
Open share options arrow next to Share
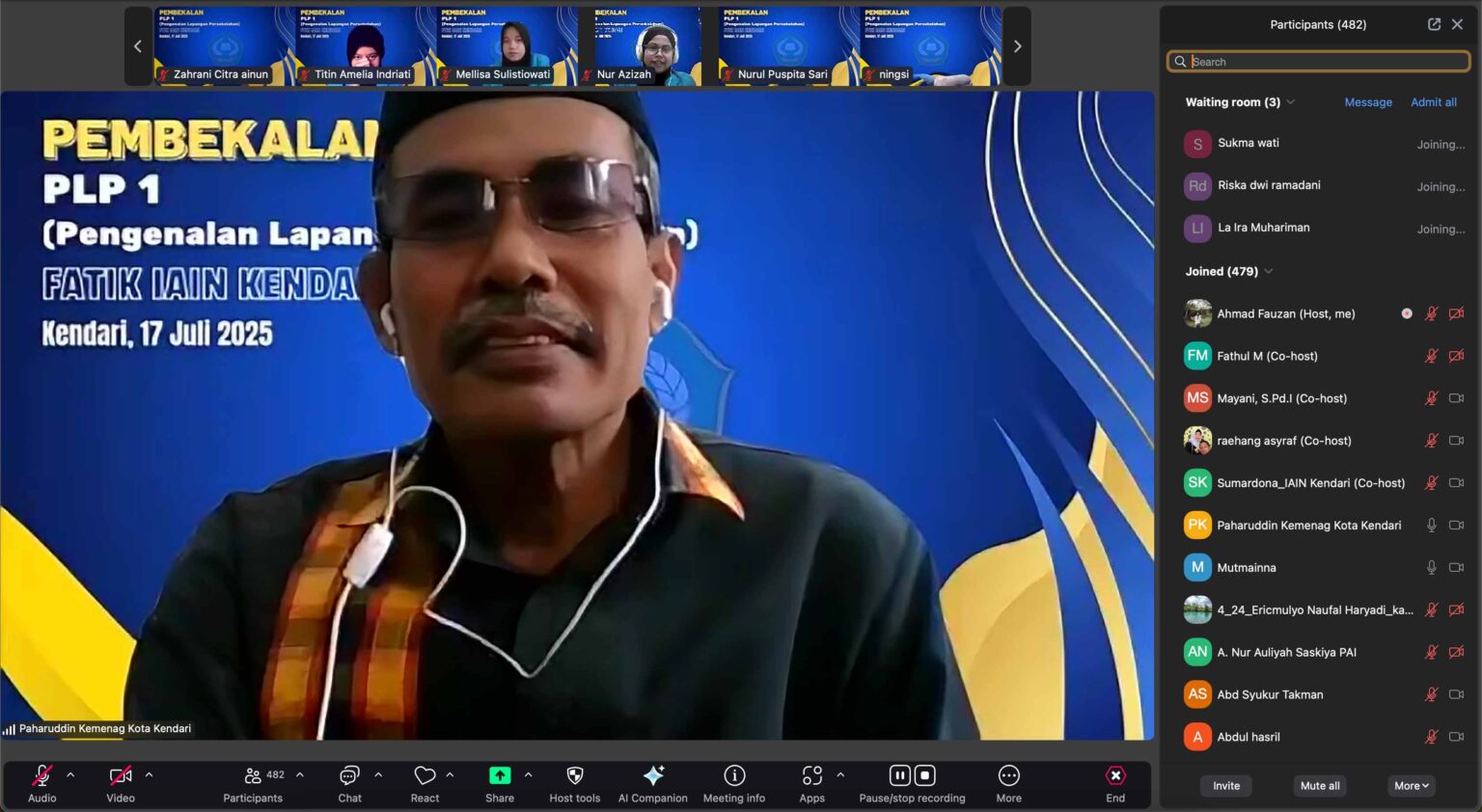tap(528, 774)
